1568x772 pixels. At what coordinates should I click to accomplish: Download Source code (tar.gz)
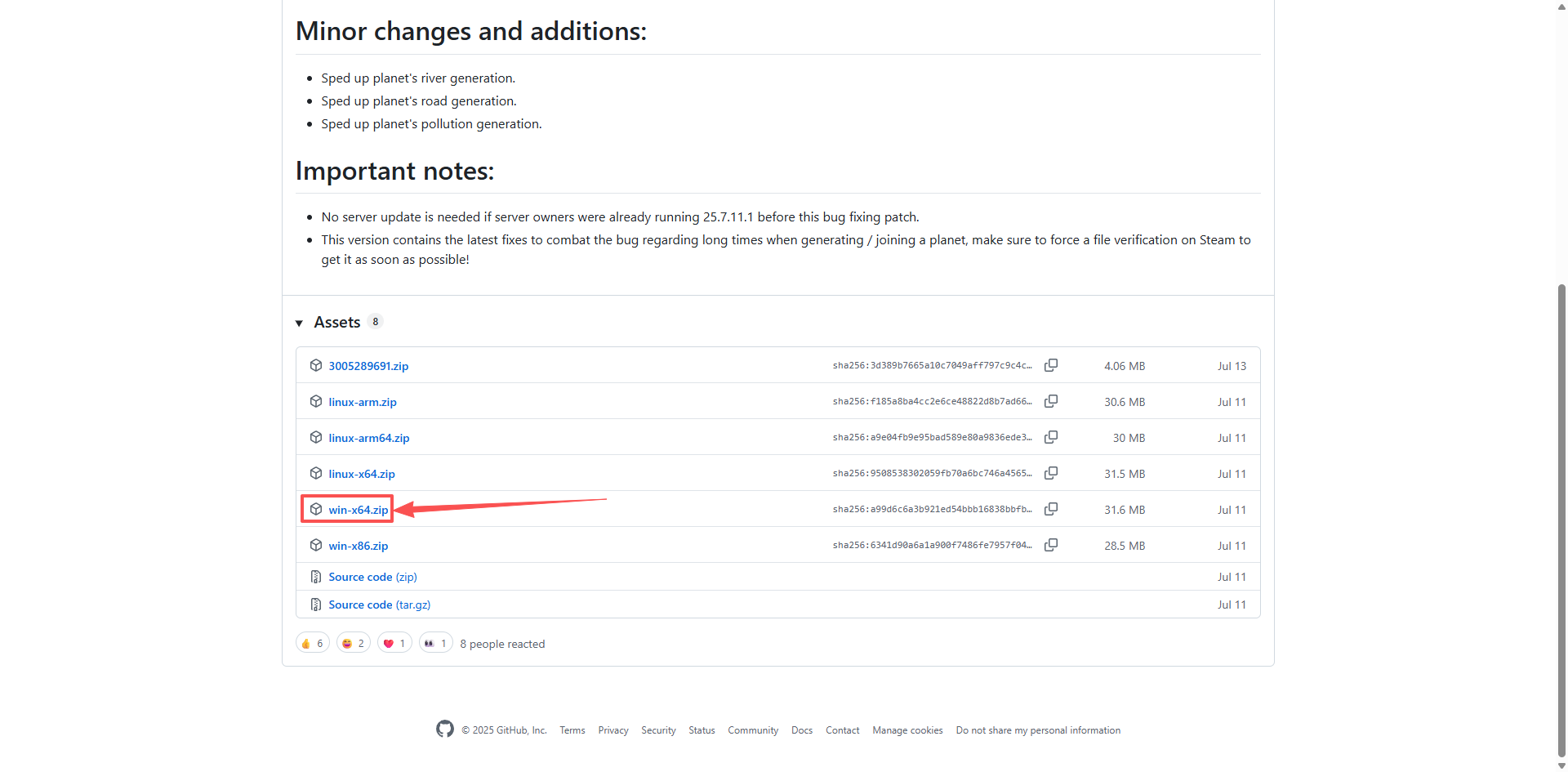point(379,605)
